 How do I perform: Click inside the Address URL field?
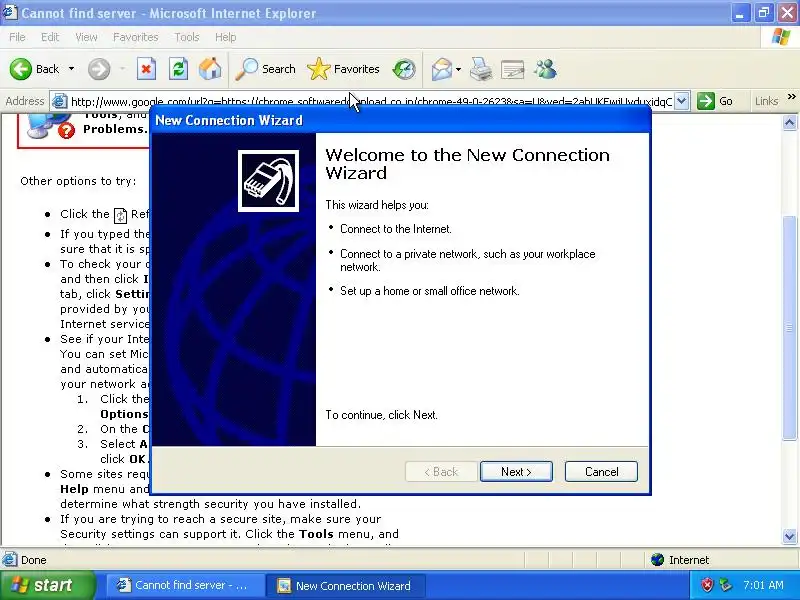[371, 102]
